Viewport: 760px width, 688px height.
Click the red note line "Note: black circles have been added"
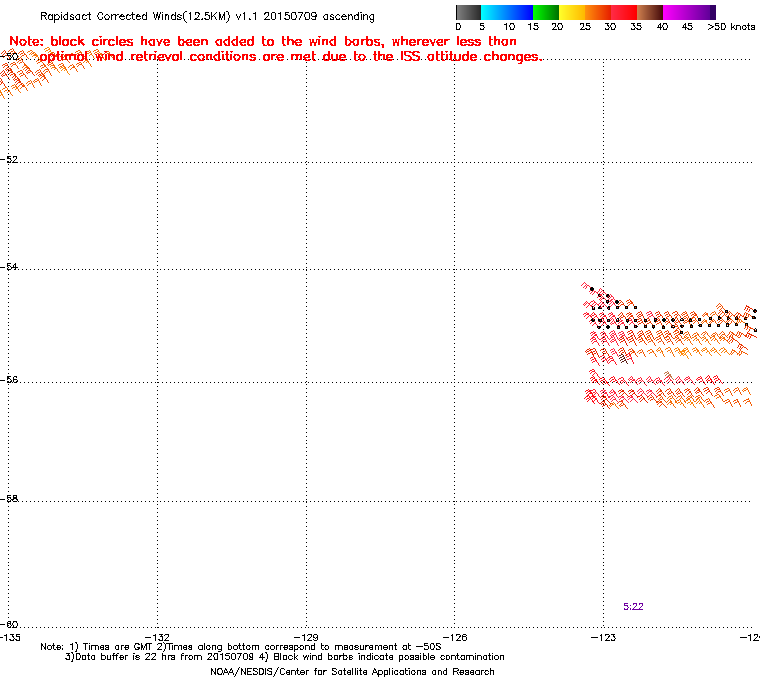[x=263, y=41]
